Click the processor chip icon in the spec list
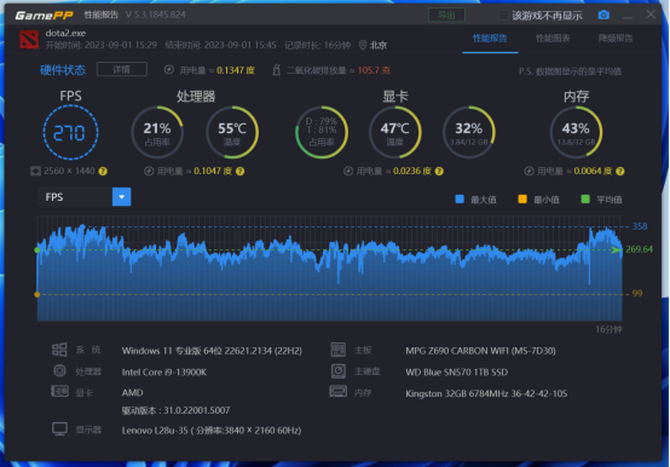This screenshot has height=467, width=670. tap(60, 370)
